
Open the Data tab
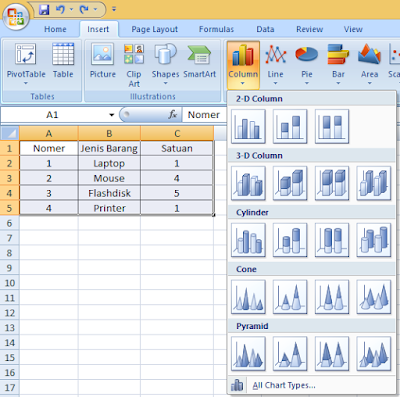pos(265,29)
